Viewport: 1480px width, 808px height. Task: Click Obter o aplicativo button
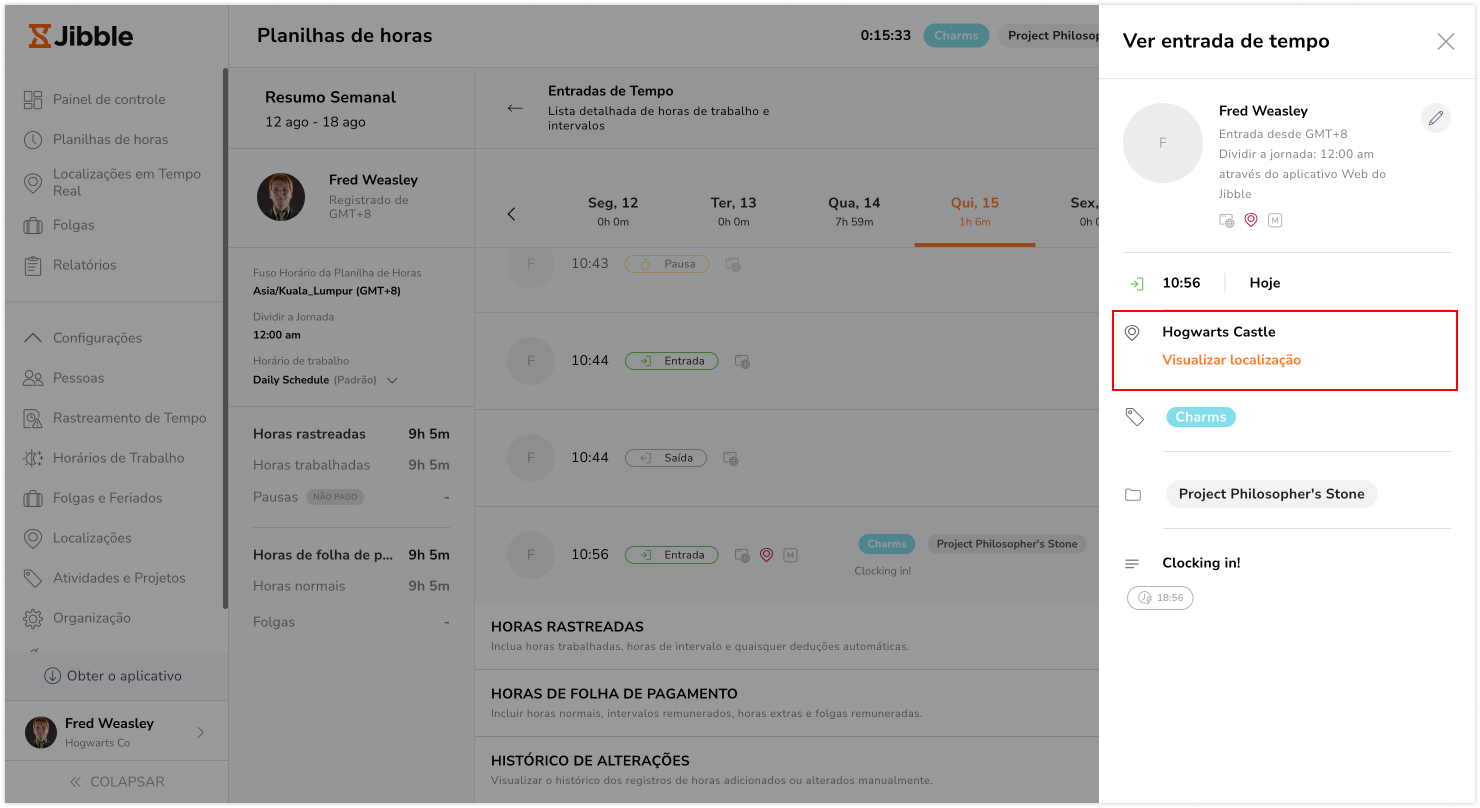113,676
